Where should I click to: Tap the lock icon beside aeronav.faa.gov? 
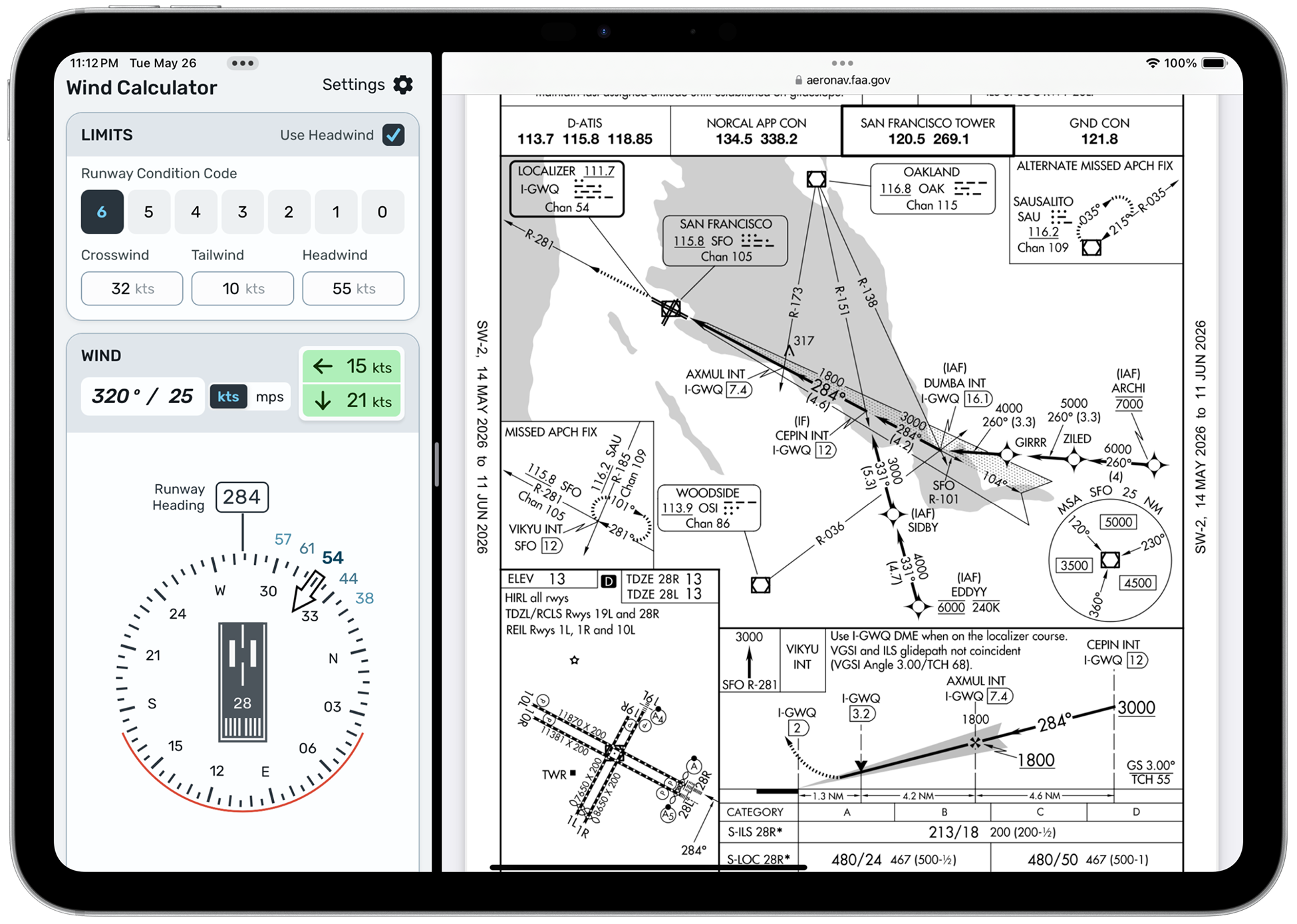pyautogui.click(x=799, y=80)
